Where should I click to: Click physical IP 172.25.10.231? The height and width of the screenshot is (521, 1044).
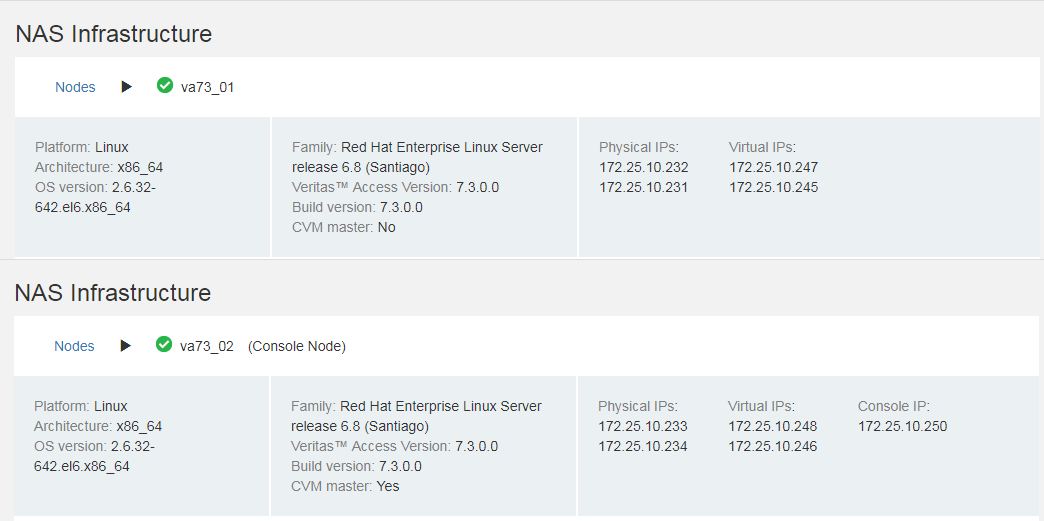[x=644, y=187]
